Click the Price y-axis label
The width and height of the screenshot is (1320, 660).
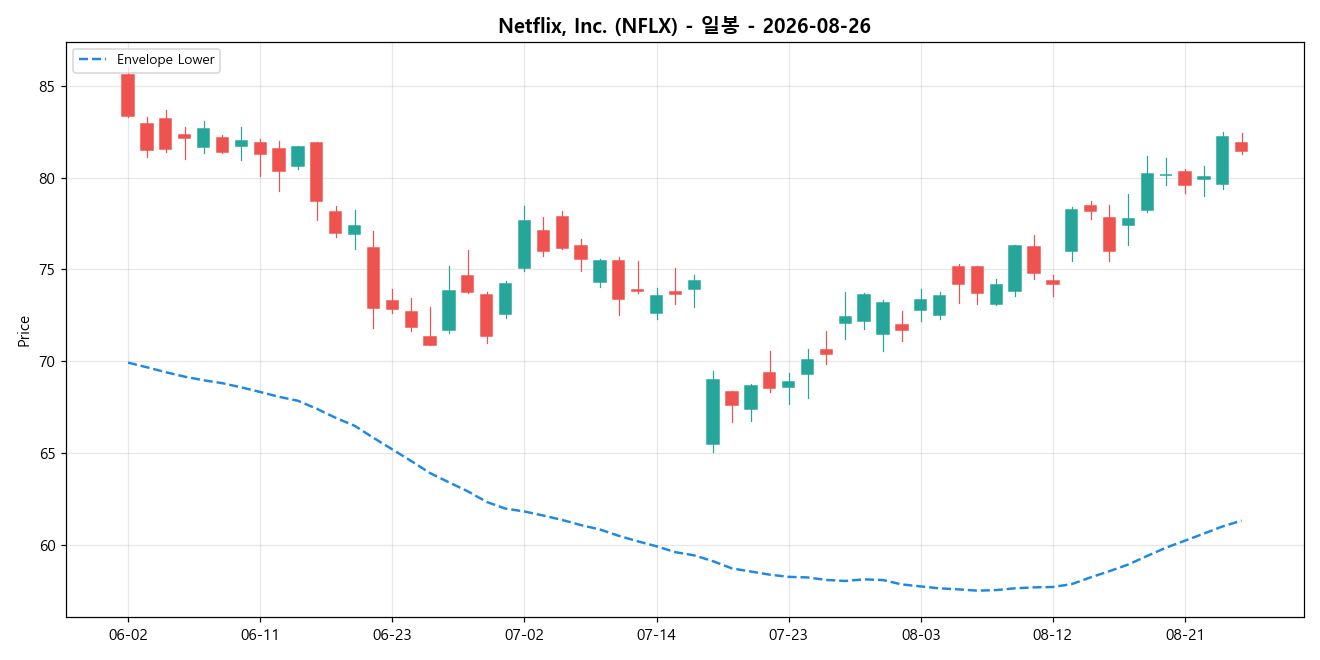pos(24,331)
